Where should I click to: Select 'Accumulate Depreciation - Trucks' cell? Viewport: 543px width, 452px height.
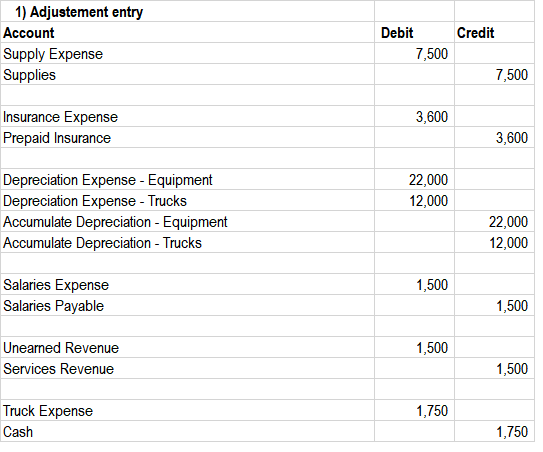tap(188, 242)
